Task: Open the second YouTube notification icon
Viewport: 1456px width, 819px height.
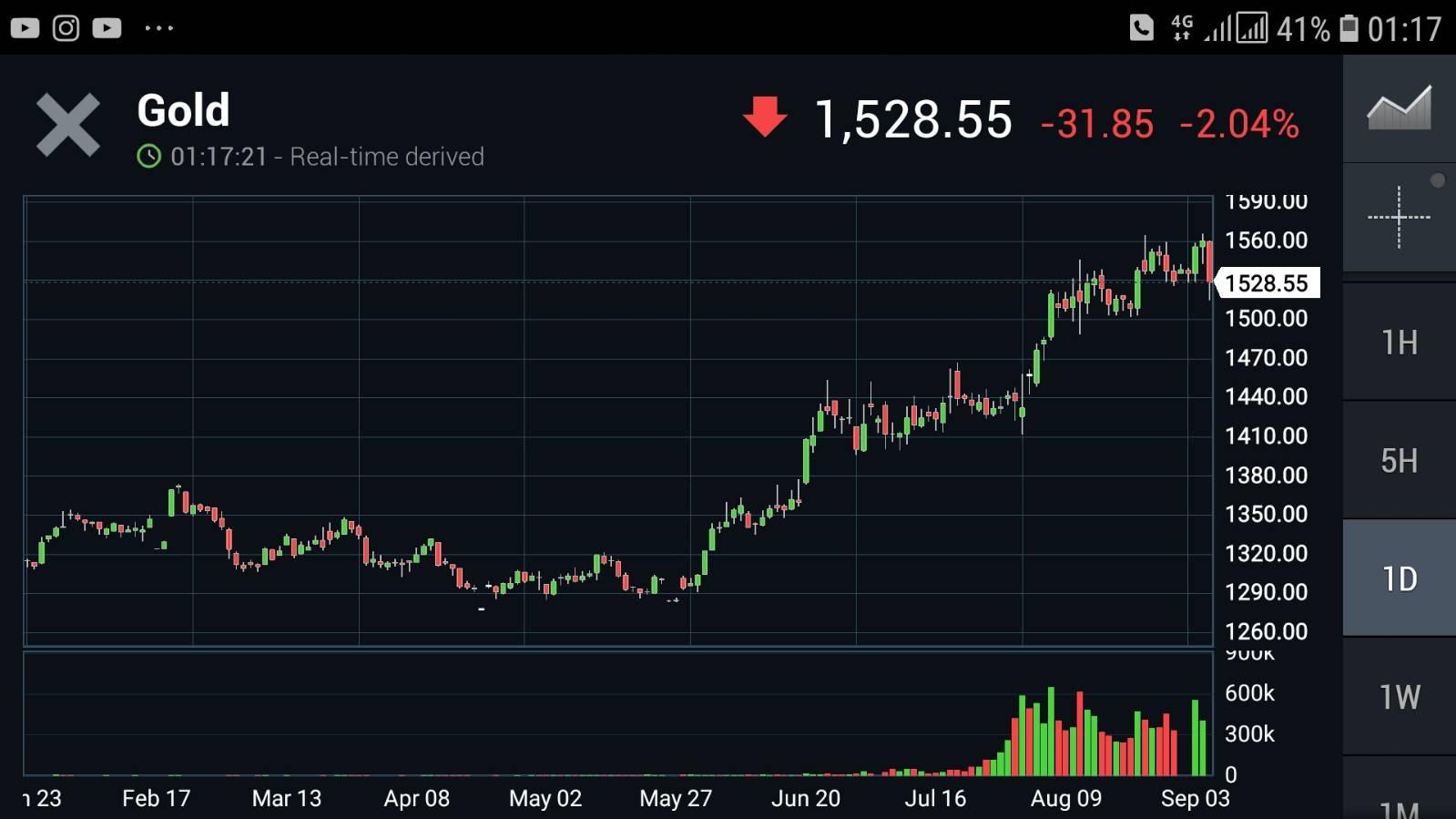Action: click(107, 28)
